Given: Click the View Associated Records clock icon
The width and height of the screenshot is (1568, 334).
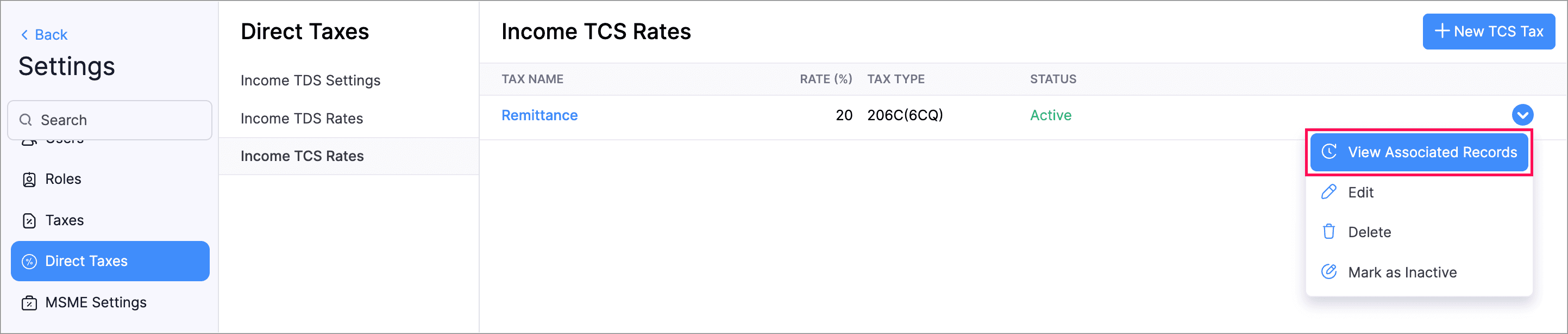Looking at the screenshot, I should pos(1329,152).
